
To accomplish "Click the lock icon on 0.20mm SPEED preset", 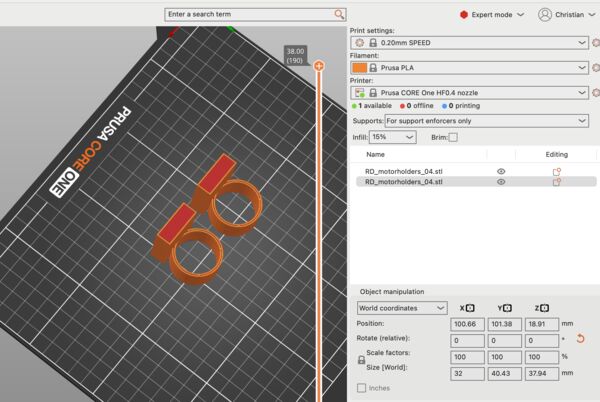I will pyautogui.click(x=373, y=42).
